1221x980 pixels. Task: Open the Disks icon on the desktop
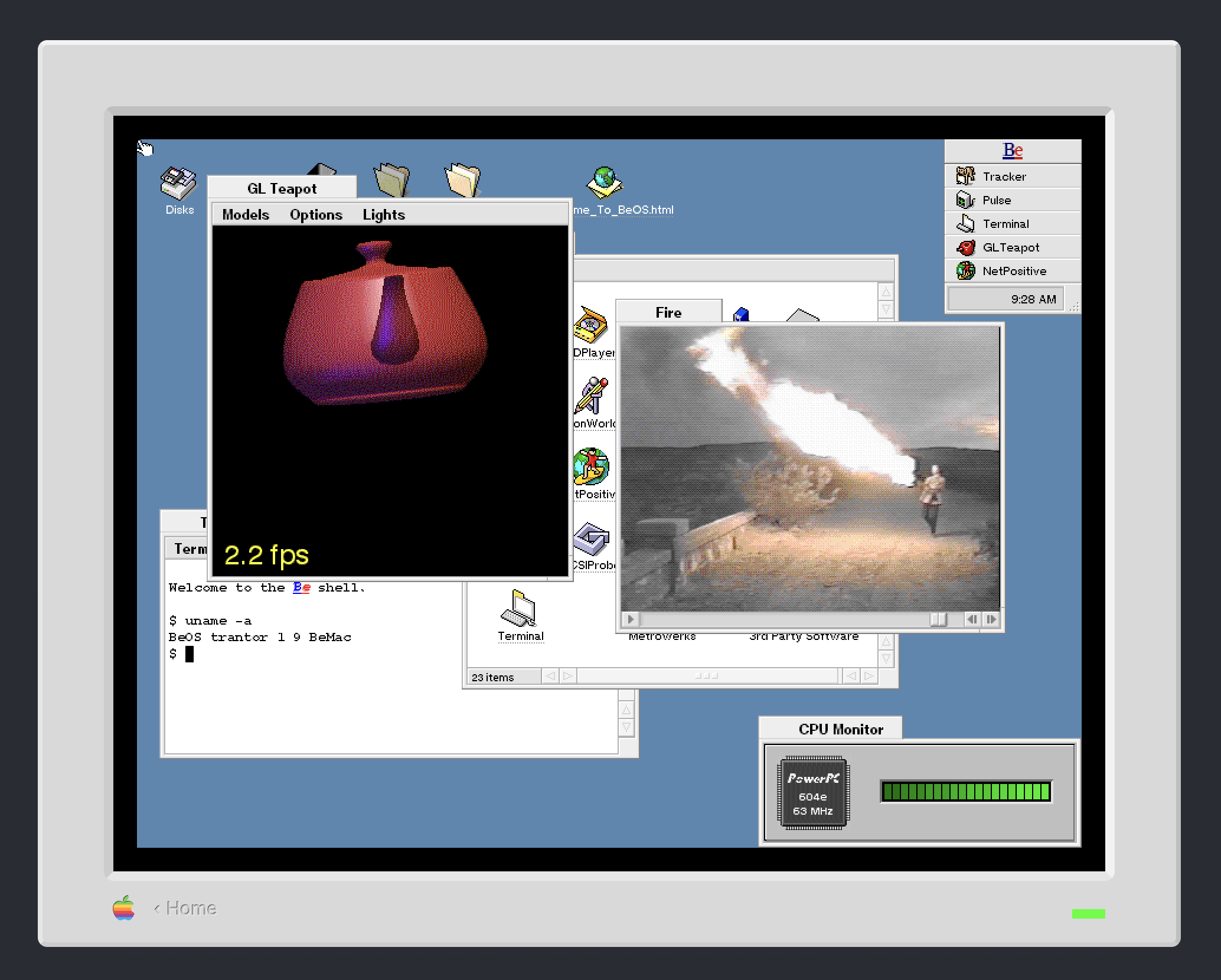179,184
